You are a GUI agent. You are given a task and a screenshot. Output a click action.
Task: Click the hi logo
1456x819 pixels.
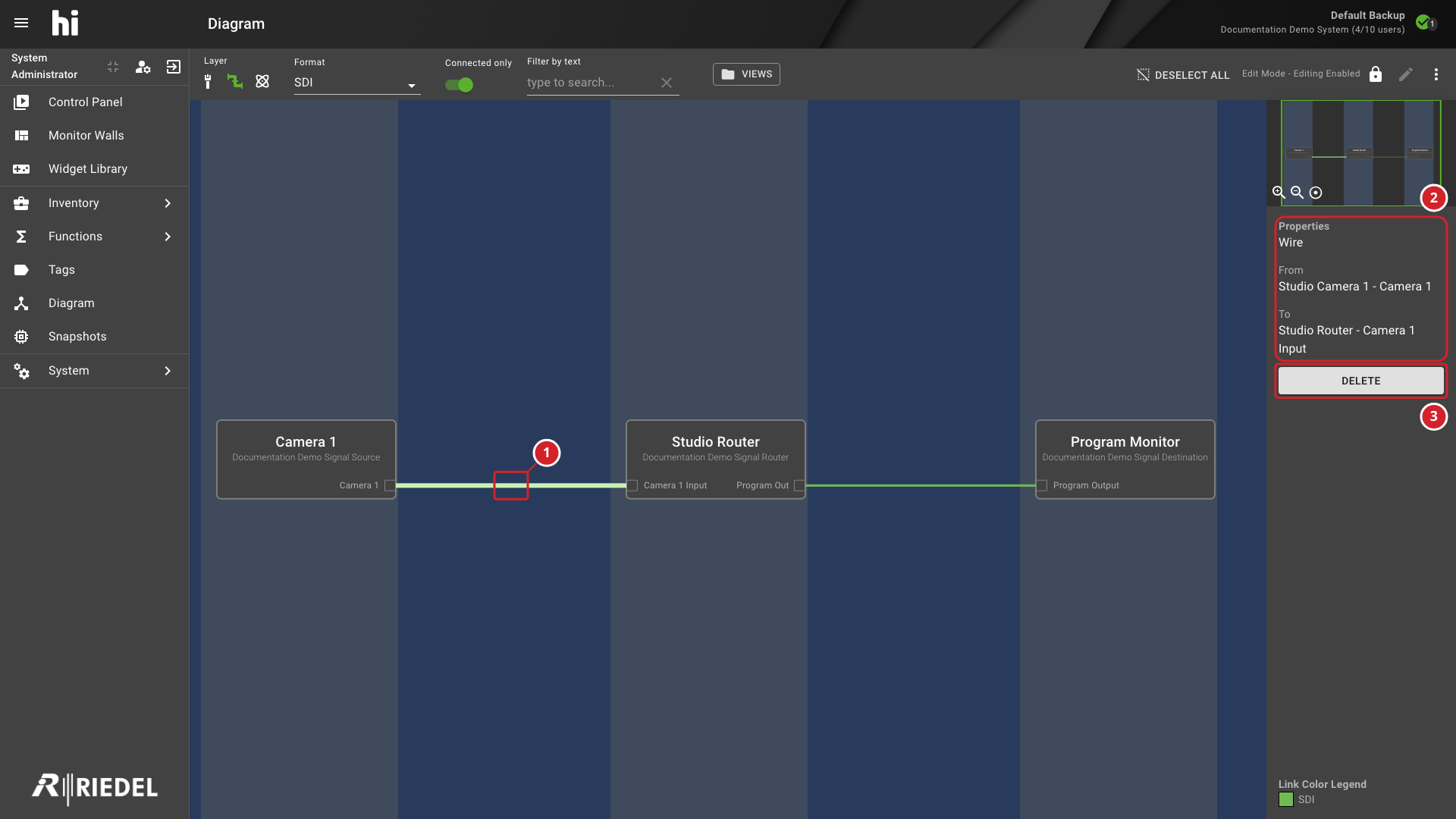pyautogui.click(x=65, y=23)
